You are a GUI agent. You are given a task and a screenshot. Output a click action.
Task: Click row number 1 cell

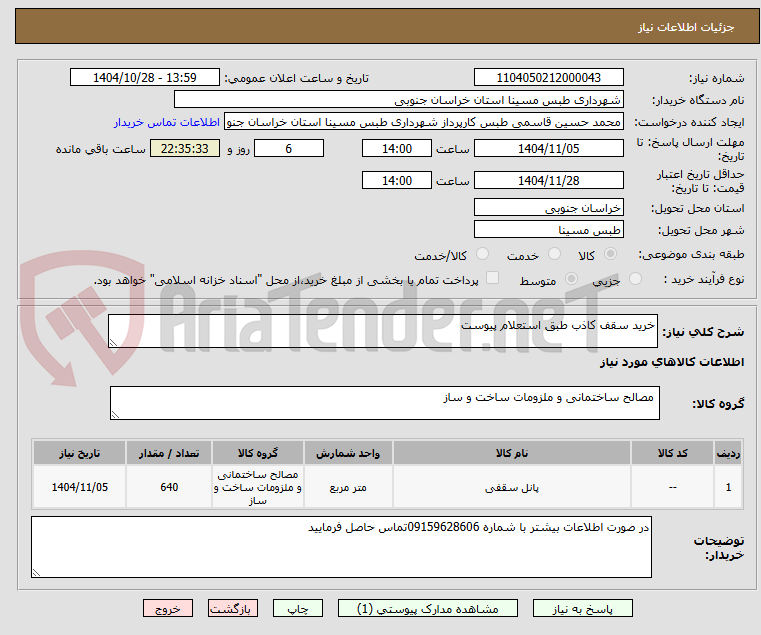(x=728, y=487)
